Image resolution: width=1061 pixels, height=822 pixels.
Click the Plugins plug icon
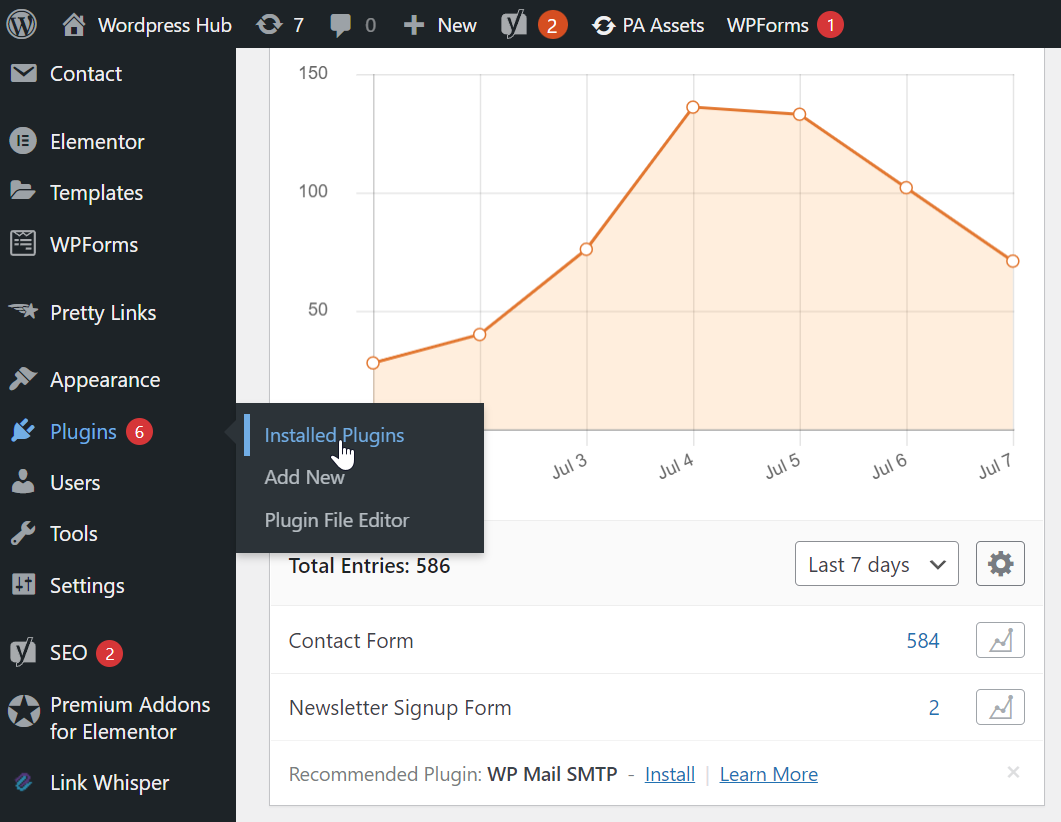click(x=23, y=431)
